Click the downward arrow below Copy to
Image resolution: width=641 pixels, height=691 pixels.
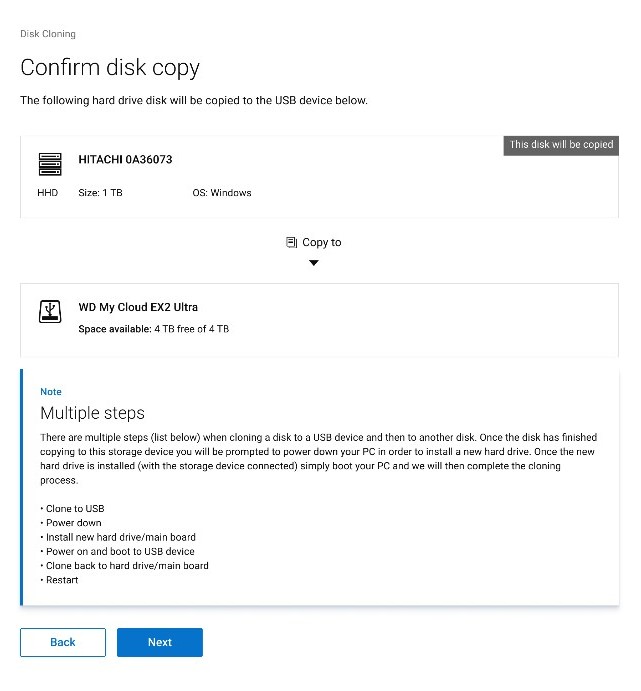click(x=314, y=263)
